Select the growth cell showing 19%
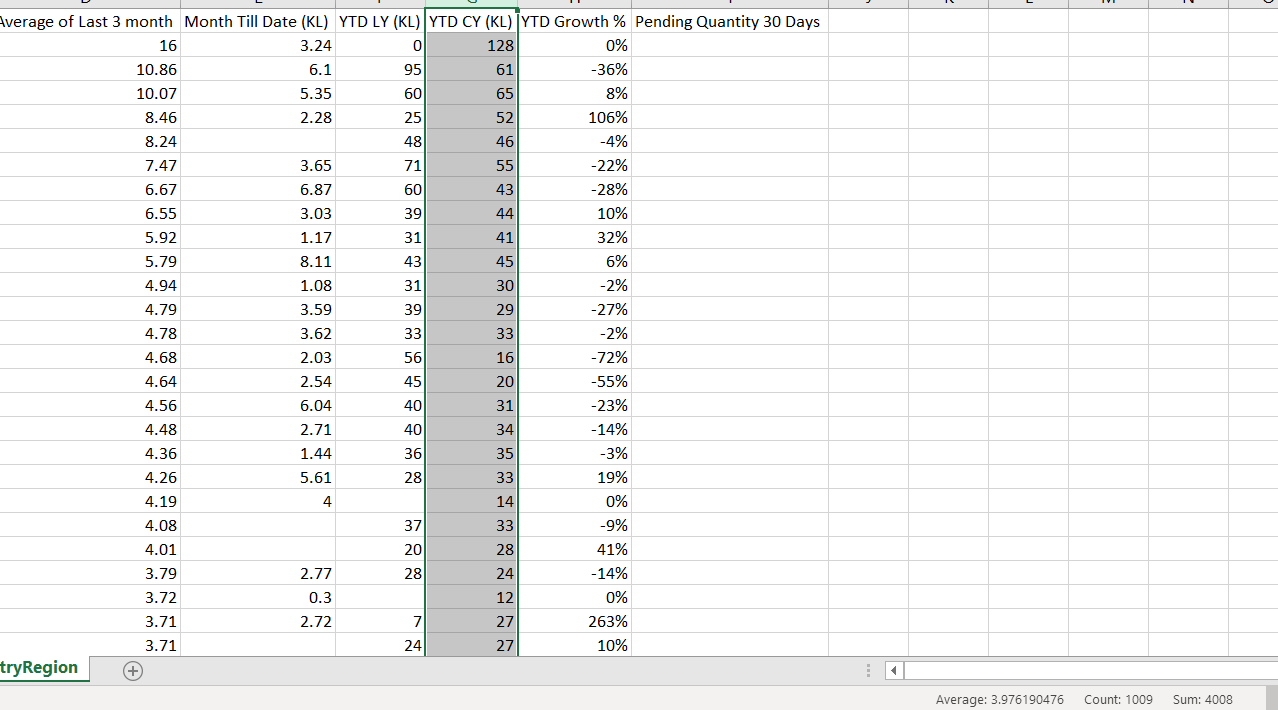This screenshot has width=1278, height=710. coord(574,477)
